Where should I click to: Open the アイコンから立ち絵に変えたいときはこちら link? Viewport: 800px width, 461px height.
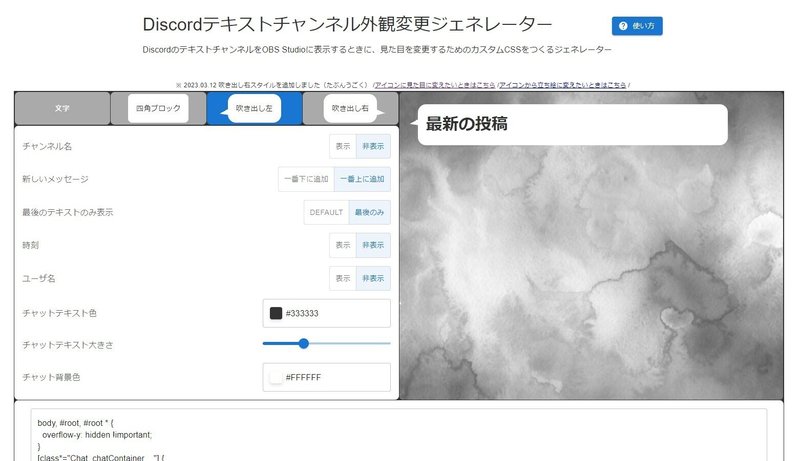point(563,85)
